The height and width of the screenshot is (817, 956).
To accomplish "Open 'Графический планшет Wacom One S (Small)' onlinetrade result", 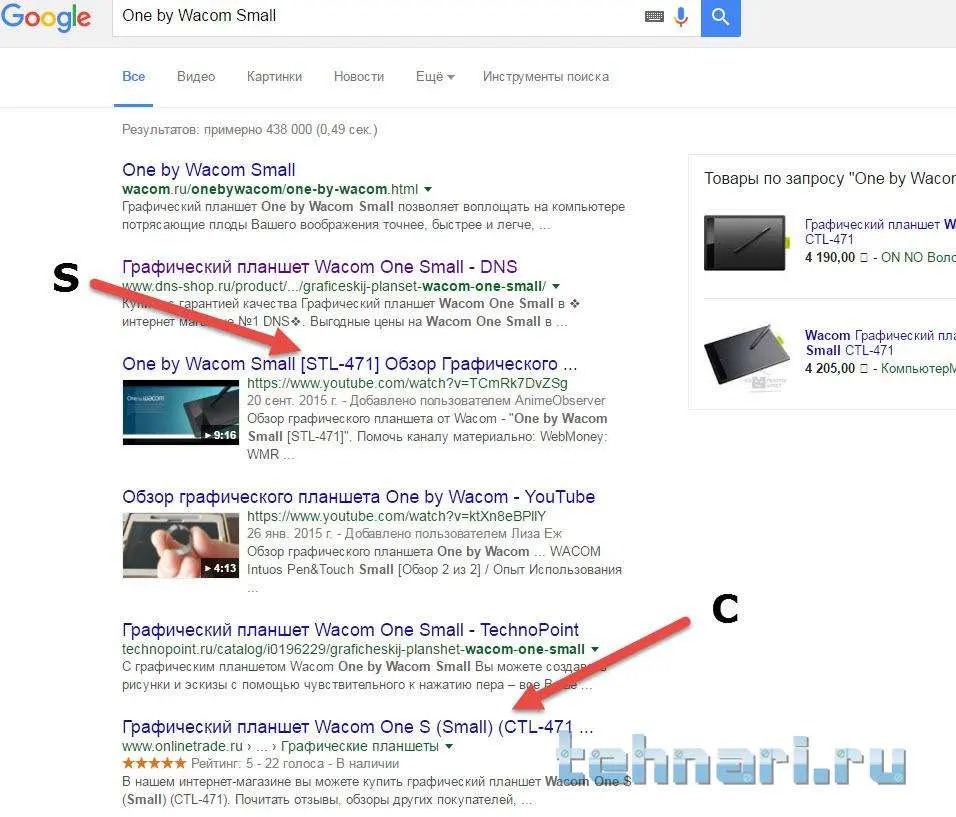I will (357, 727).
